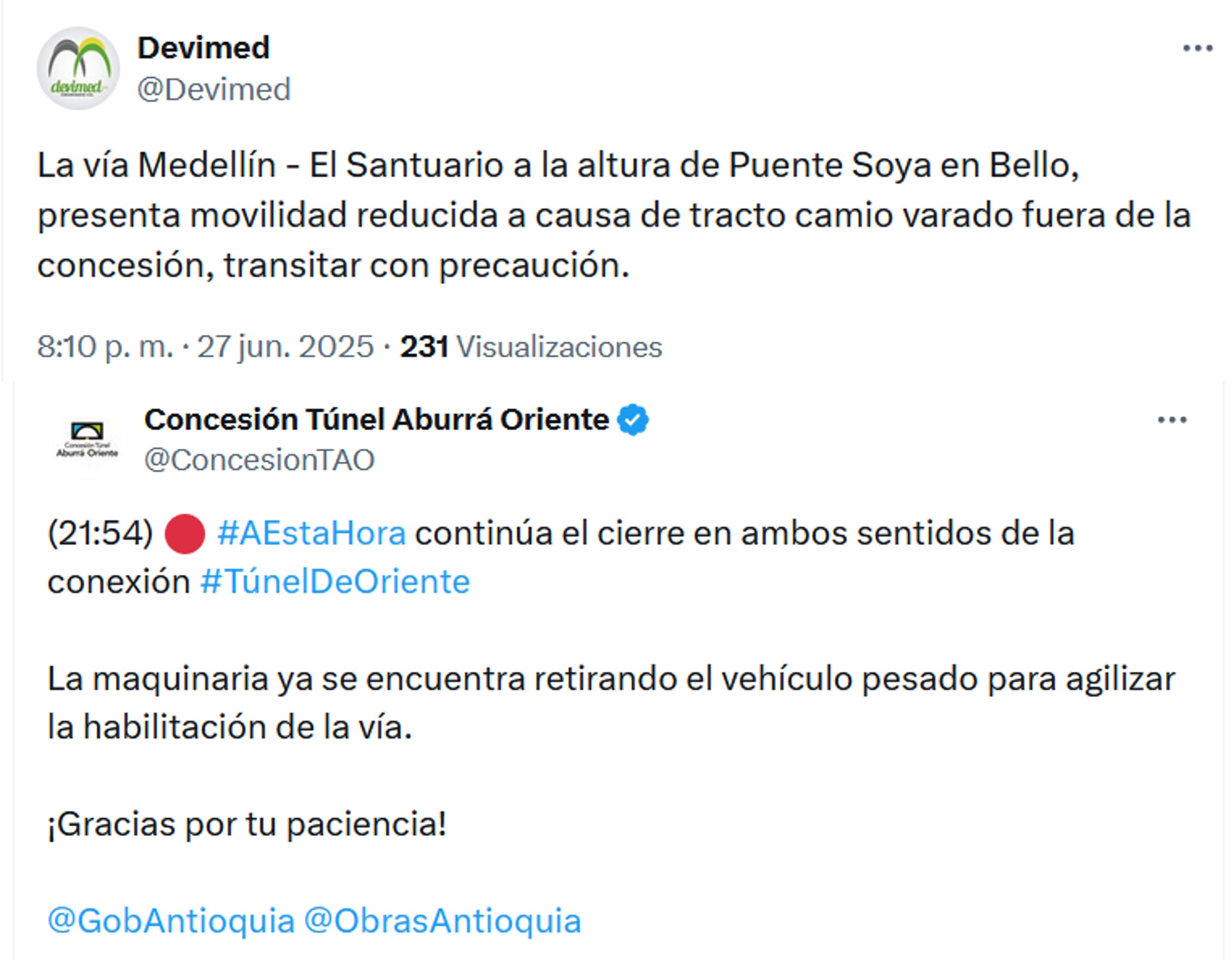Open more options on ConcesionTAO's post
Viewport: 1232px width, 960px height.
tap(1172, 420)
